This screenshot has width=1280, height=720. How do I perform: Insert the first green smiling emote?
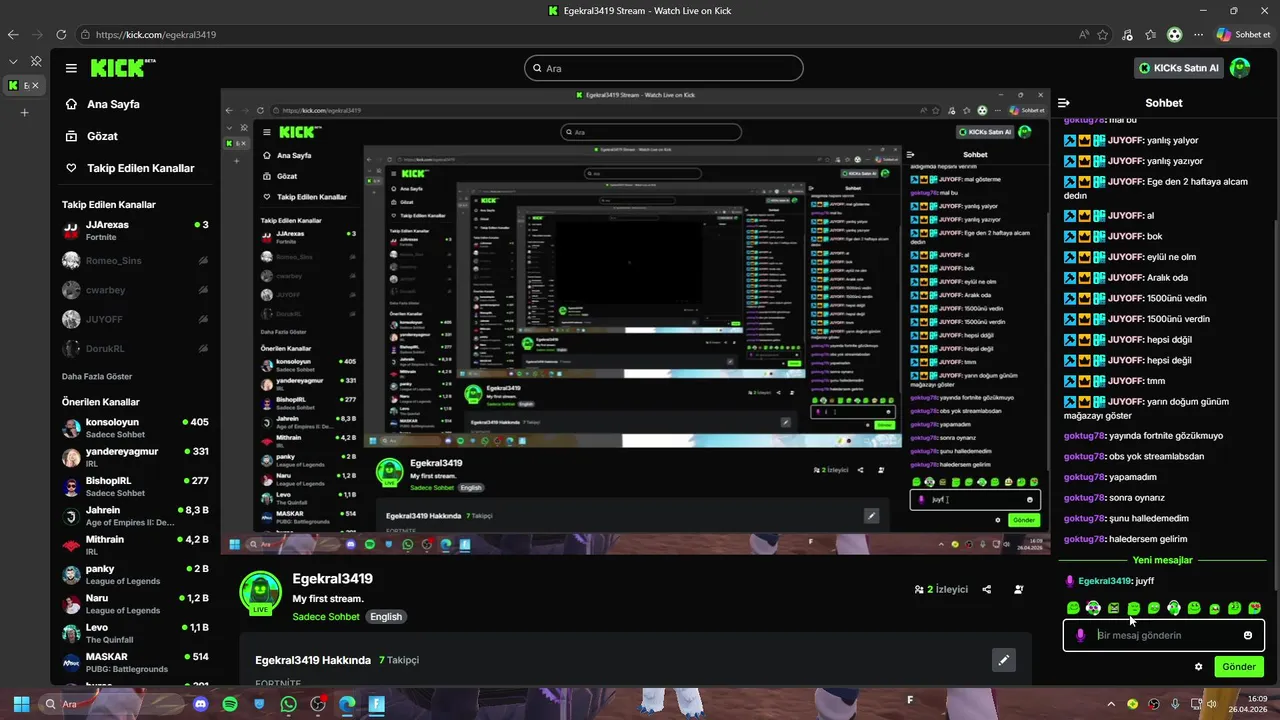click(1073, 608)
